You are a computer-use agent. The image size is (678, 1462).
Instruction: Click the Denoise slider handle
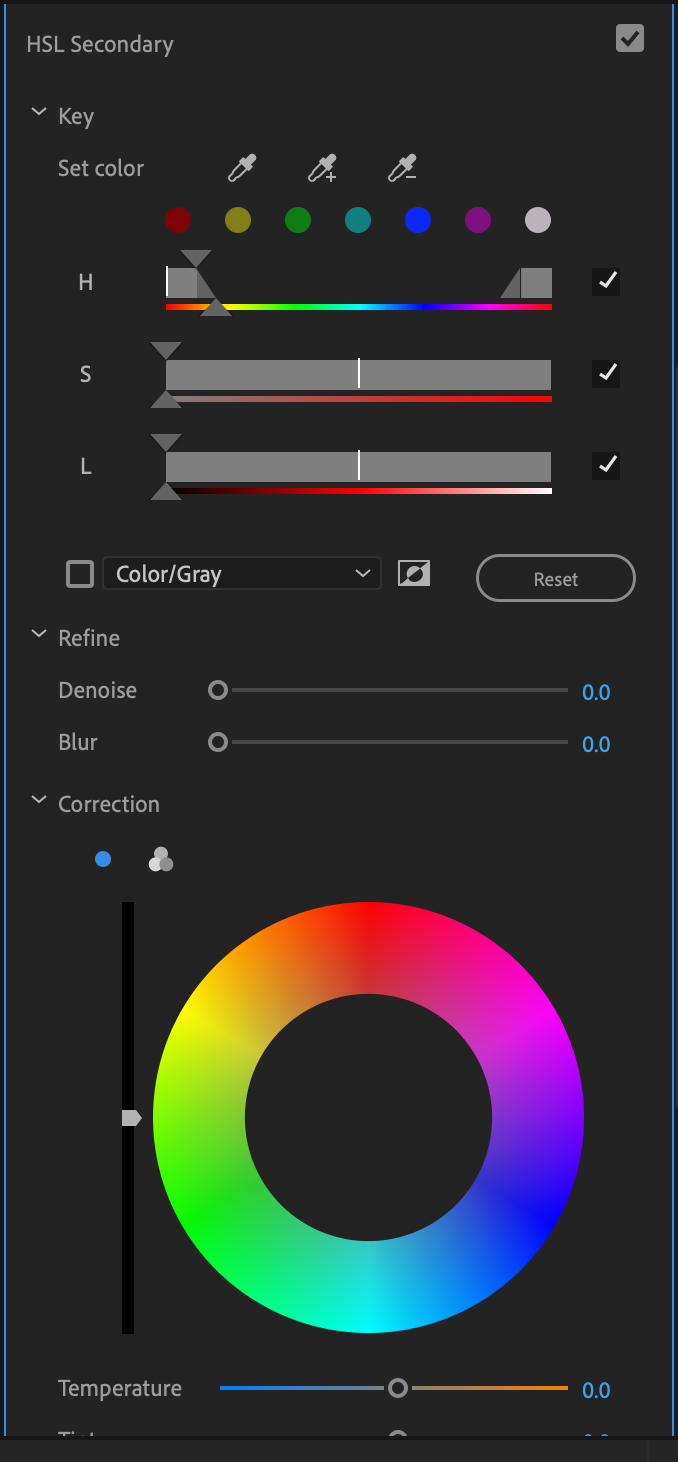coord(217,690)
